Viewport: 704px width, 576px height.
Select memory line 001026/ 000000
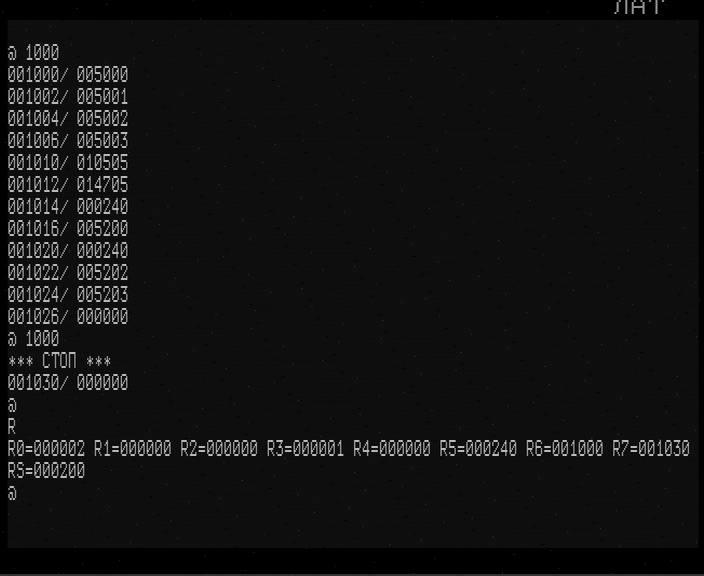pyautogui.click(x=68, y=317)
